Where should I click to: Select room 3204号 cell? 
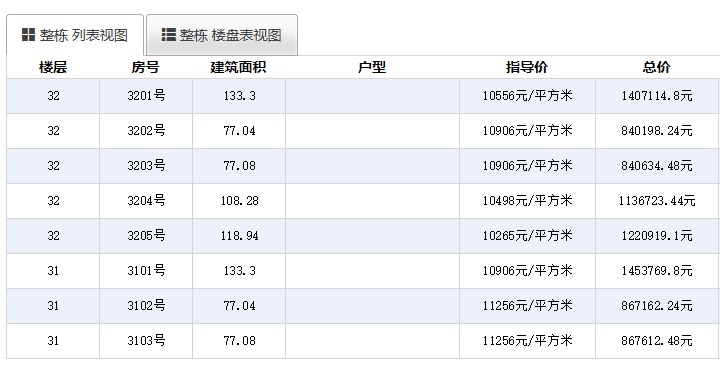coord(146,201)
